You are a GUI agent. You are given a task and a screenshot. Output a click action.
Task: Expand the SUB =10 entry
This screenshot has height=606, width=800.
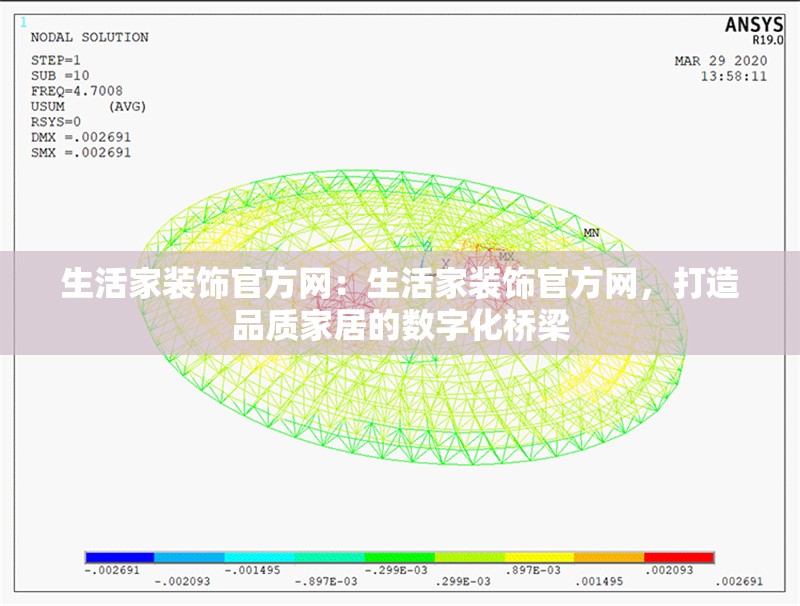pyautogui.click(x=62, y=74)
